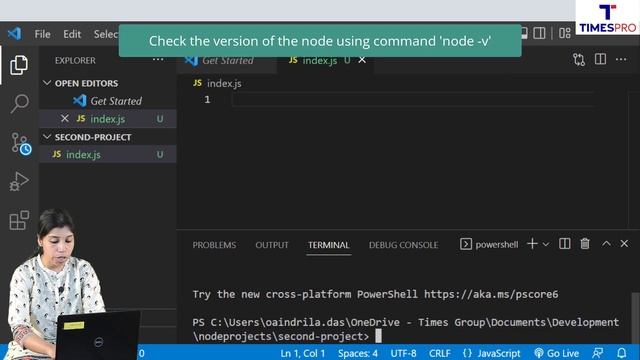Image resolution: width=640 pixels, height=360 pixels.
Task: Change indentation via Spaces: 4
Action: point(358,353)
